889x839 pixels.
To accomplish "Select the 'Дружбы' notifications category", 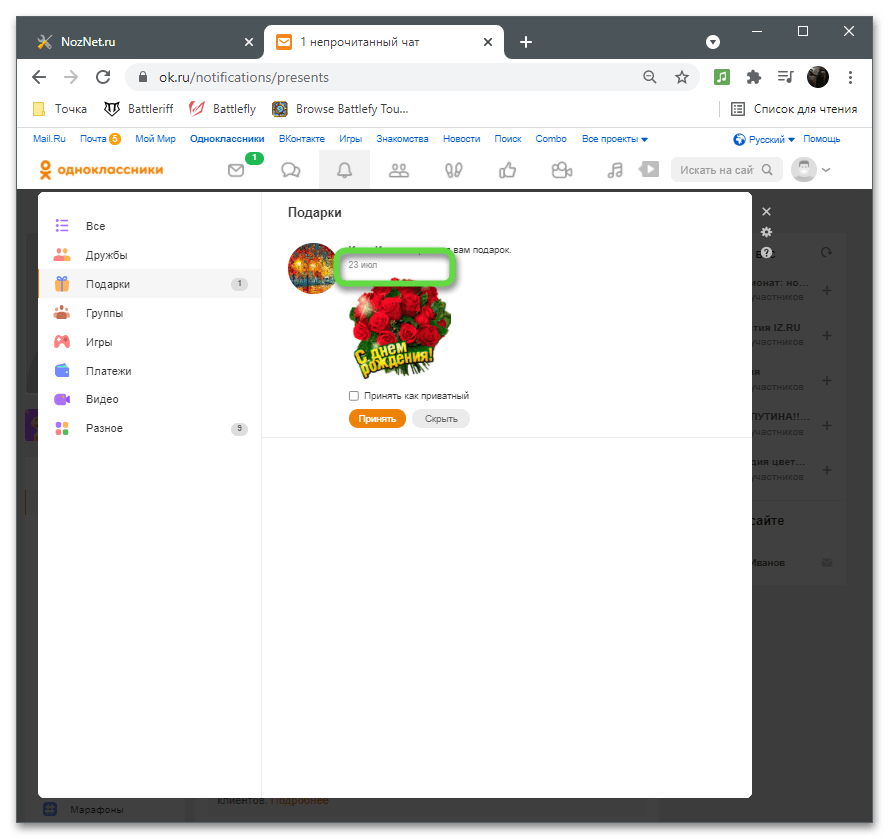I will click(150, 255).
